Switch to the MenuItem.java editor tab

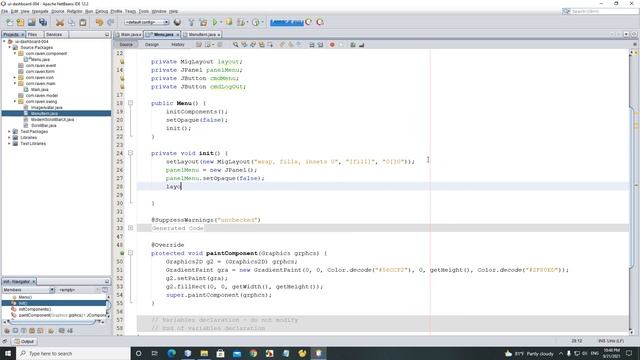tap(202, 35)
